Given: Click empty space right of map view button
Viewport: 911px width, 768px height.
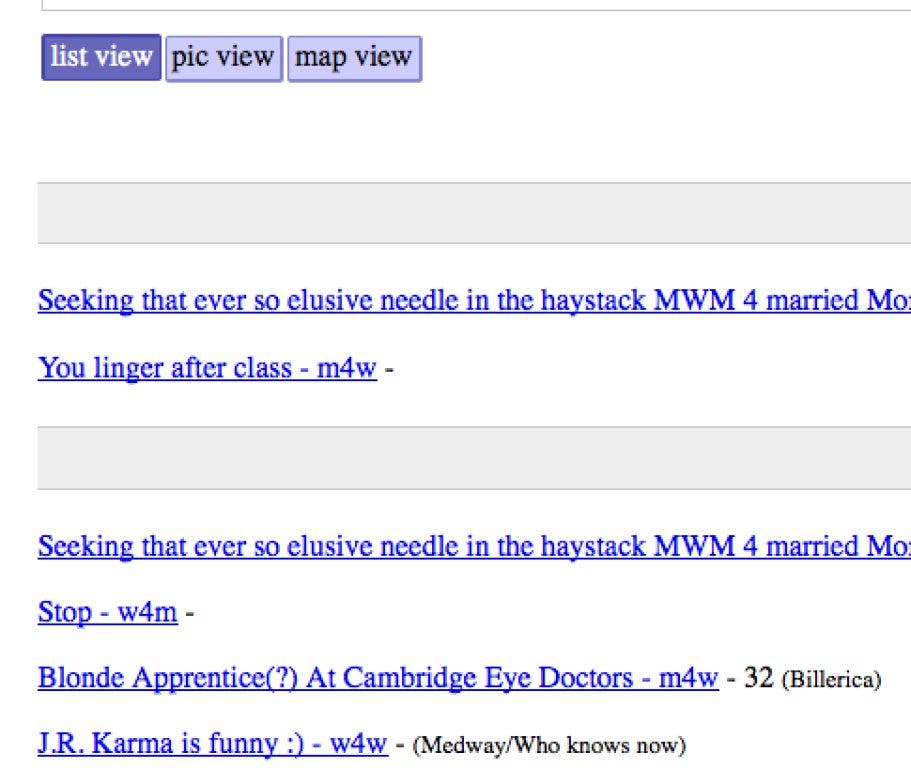Looking at the screenshot, I should pos(650,57).
